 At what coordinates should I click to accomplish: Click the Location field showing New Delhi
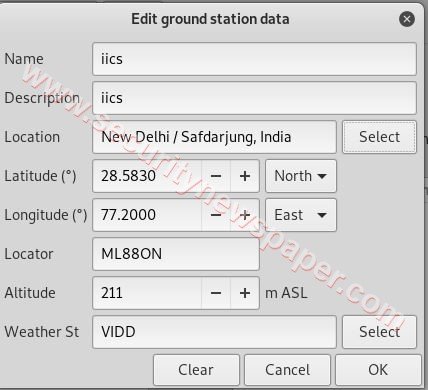click(x=214, y=137)
